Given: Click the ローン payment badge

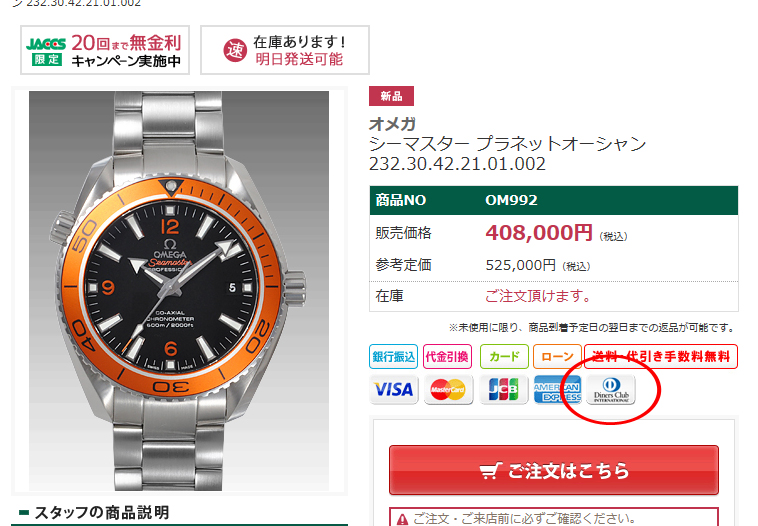Looking at the screenshot, I should (557, 357).
